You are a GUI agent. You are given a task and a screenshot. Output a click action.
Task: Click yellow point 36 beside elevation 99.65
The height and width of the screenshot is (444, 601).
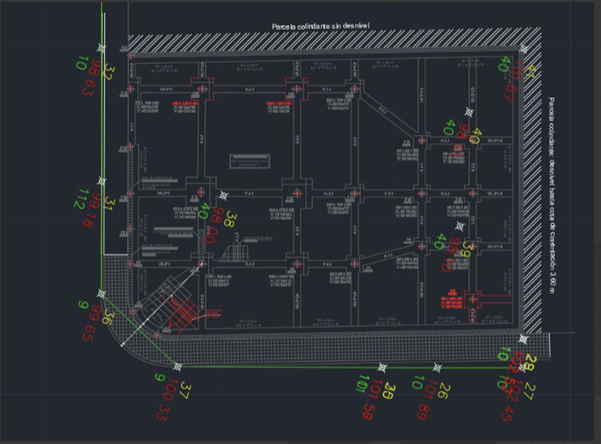pyautogui.click(x=108, y=317)
